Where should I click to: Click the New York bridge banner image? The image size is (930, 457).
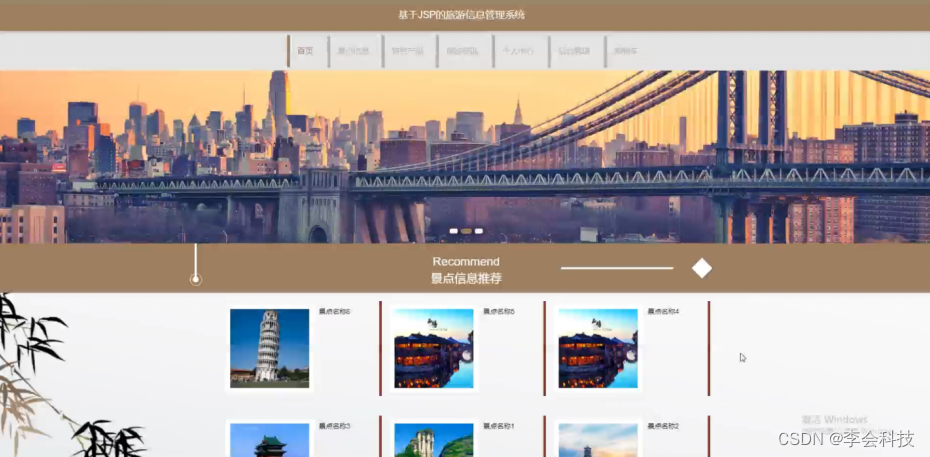(465, 156)
